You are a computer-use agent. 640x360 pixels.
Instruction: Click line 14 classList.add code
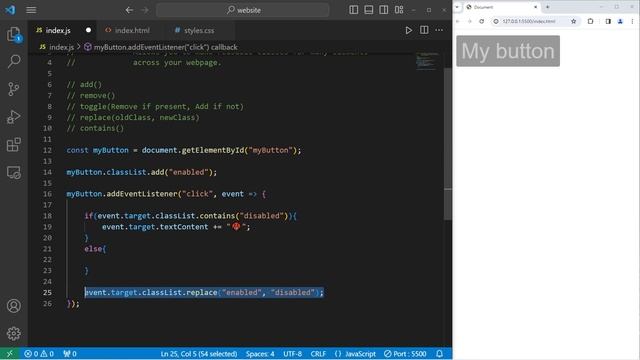[142, 172]
